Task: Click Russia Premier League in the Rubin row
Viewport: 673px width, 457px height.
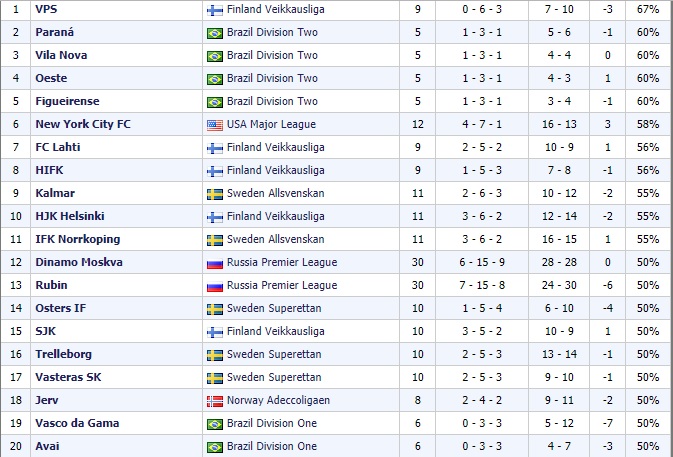Action: coord(282,285)
